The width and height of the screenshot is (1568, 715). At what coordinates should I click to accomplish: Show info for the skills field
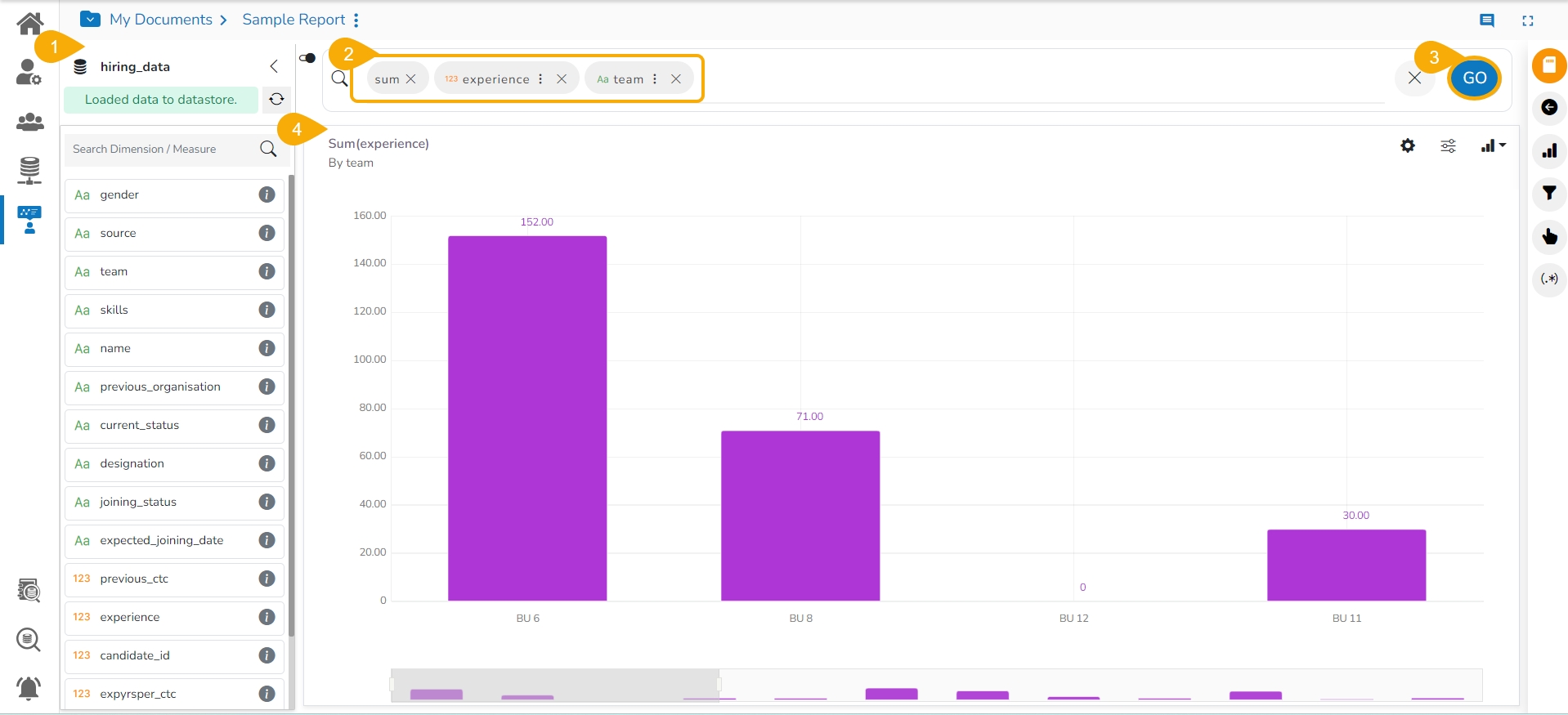tap(267, 310)
